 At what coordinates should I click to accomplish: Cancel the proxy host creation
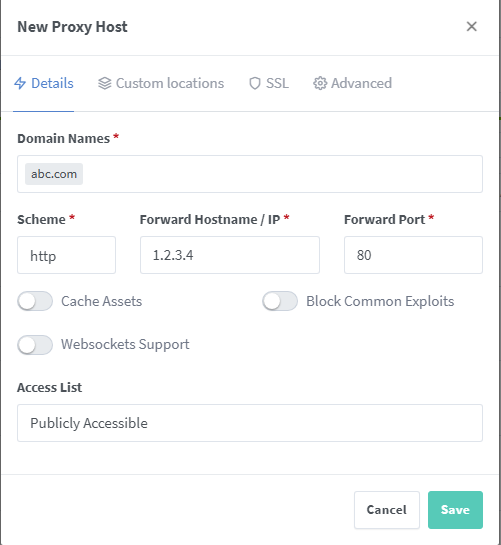387,510
